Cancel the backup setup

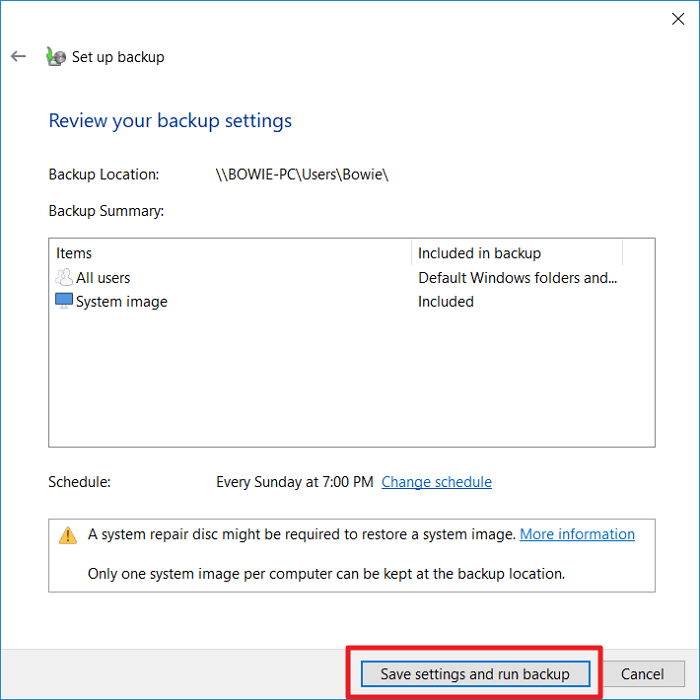pyautogui.click(x=642, y=673)
